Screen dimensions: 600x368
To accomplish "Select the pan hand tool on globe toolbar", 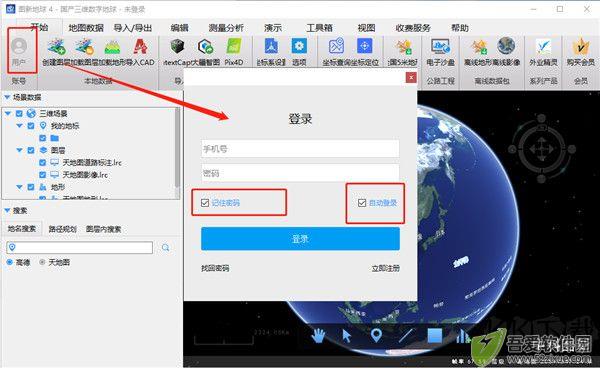I will point(318,336).
